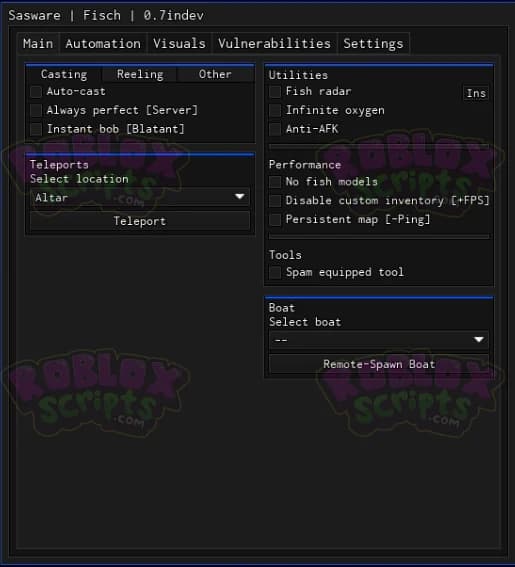Click the Ins keybind button for Fish radar

pos(476,93)
